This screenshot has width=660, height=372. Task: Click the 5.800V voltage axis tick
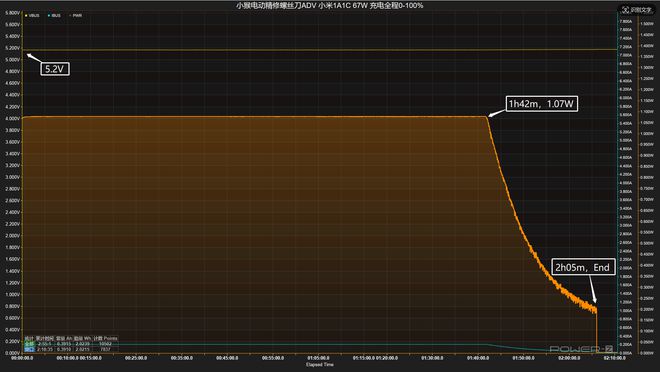13,13
